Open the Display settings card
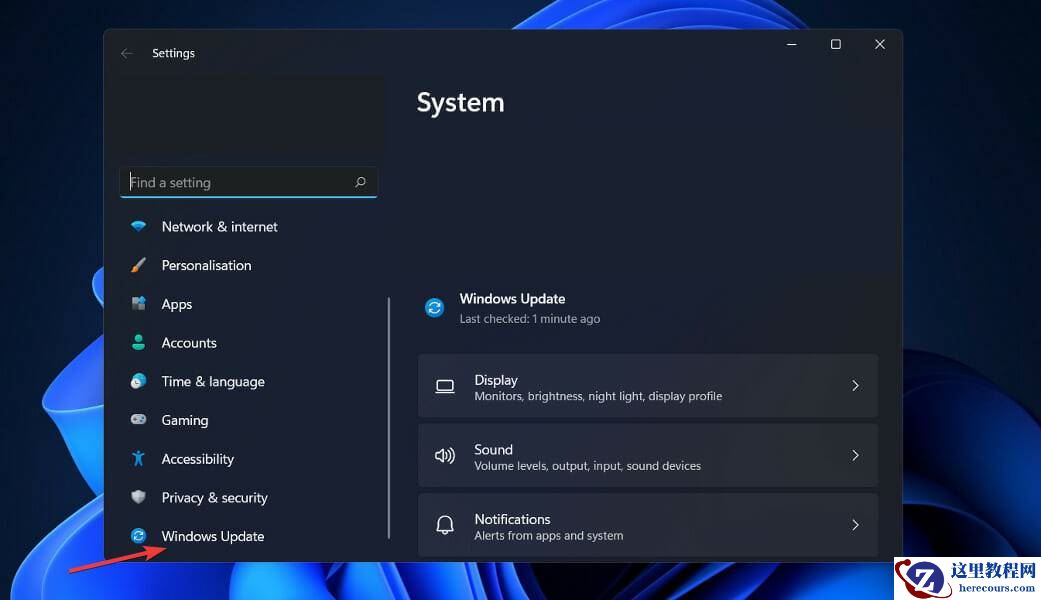 click(x=648, y=386)
